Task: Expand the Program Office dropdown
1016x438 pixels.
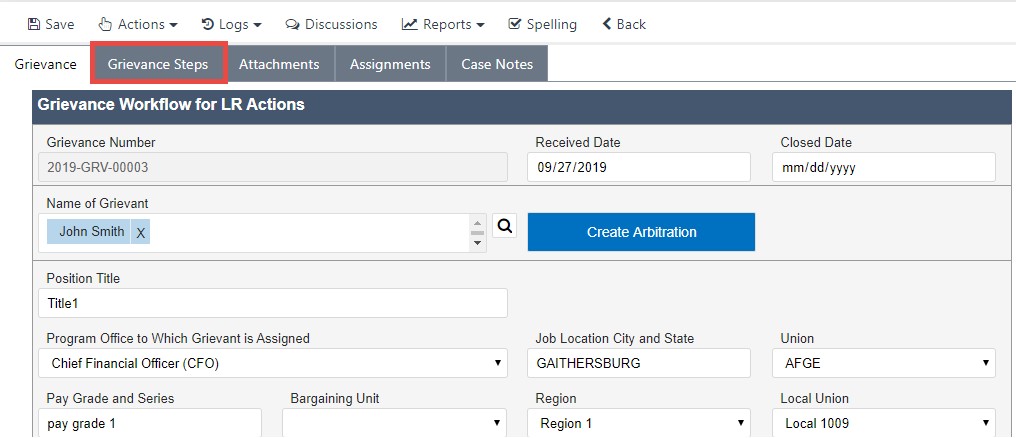Action: pyautogui.click(x=273, y=363)
